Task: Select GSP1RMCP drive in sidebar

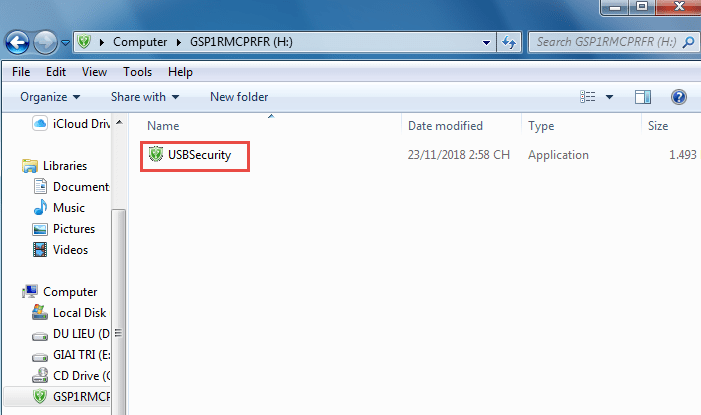Action: pos(81,397)
